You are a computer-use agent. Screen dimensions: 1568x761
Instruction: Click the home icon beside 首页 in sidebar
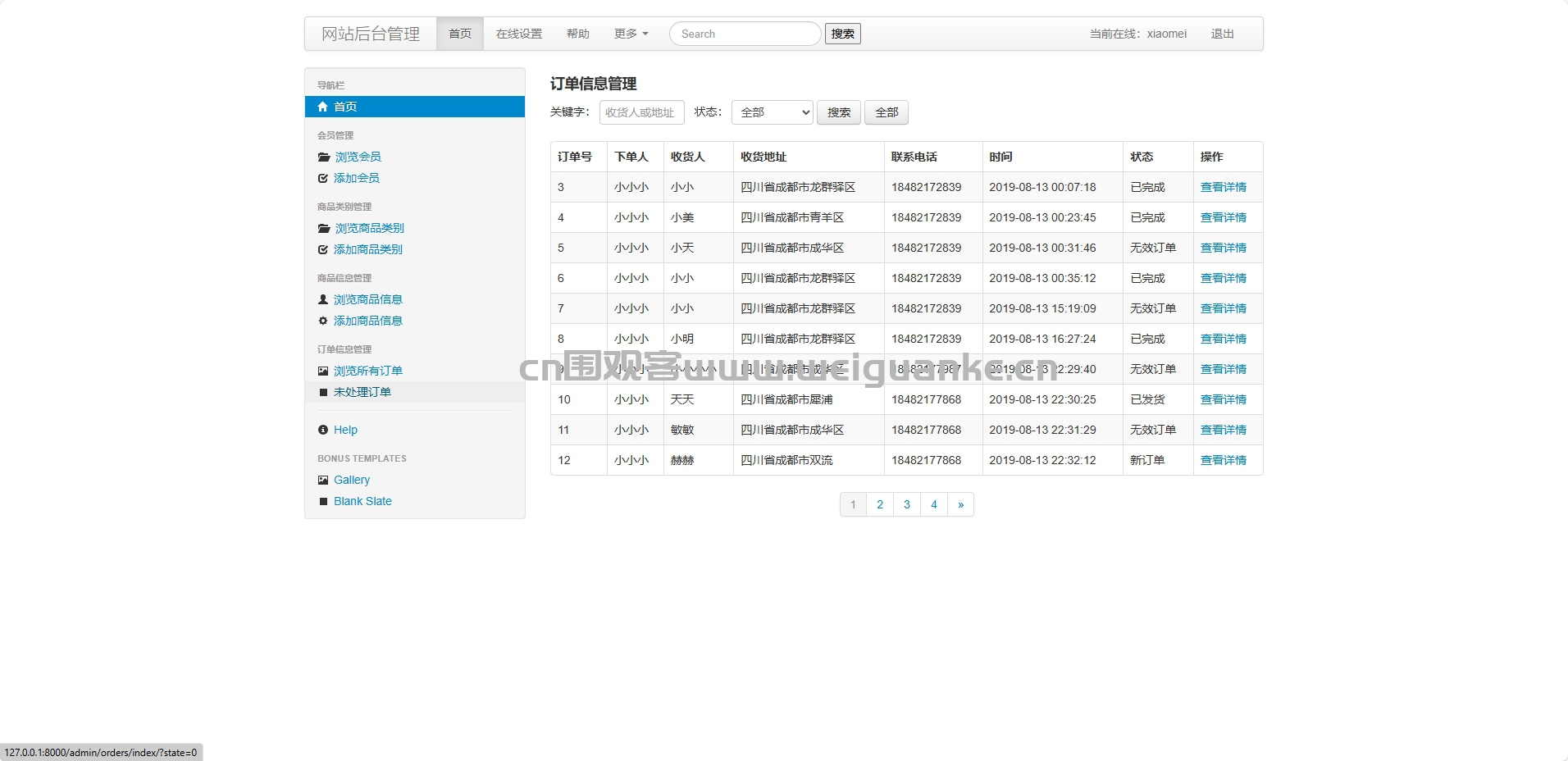point(323,107)
